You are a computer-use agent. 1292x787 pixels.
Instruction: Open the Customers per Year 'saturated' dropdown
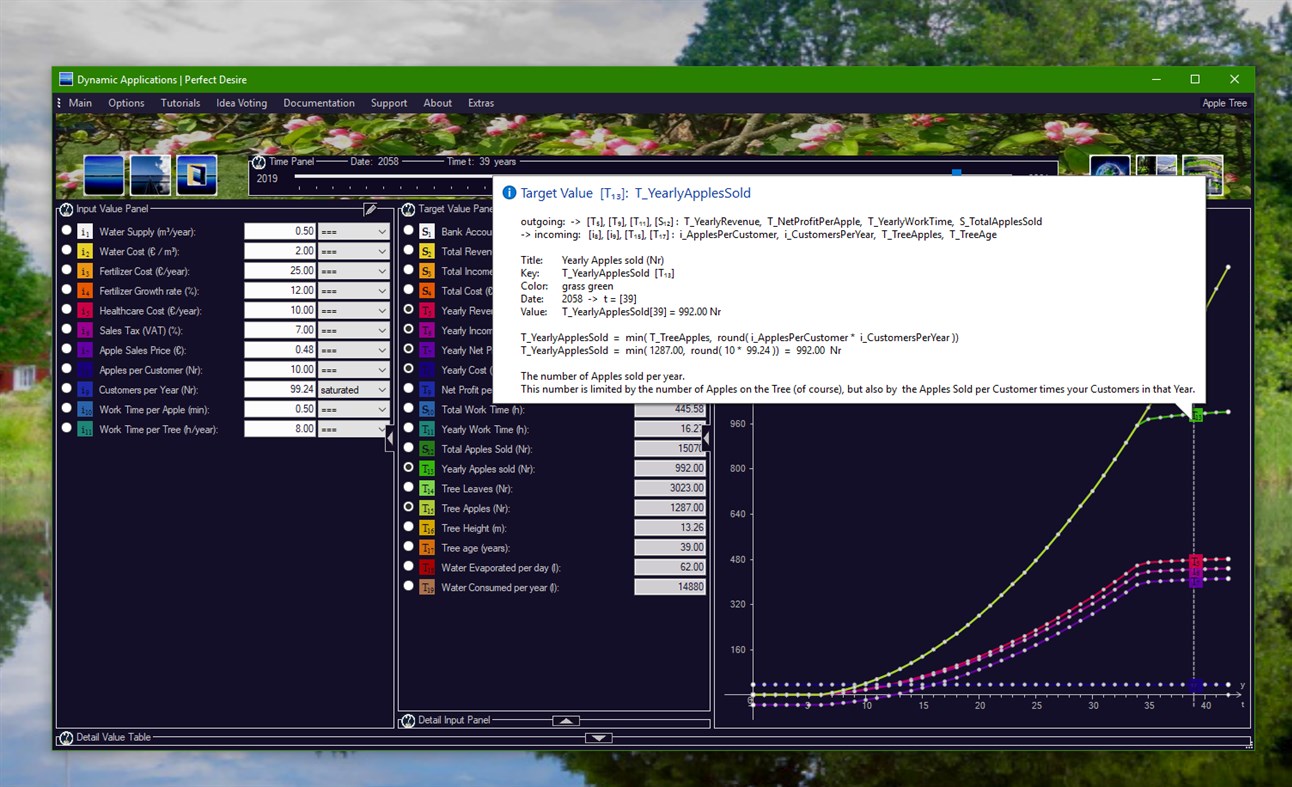pos(352,390)
